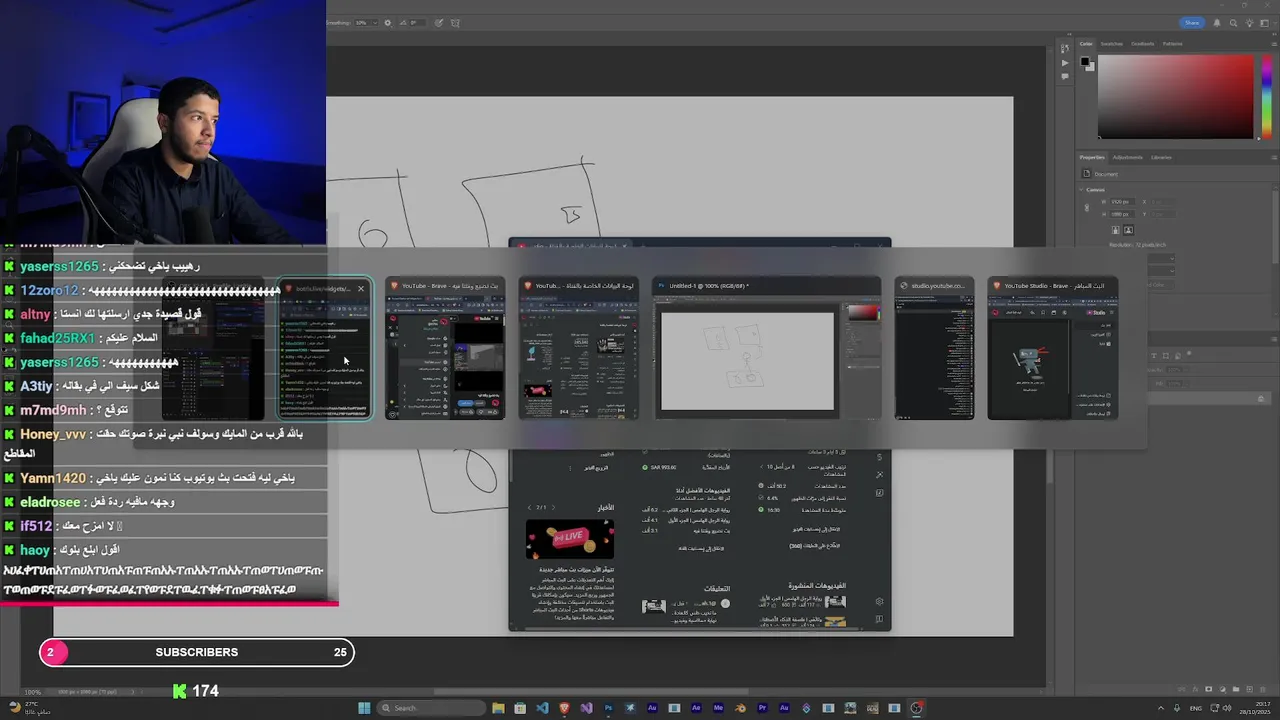This screenshot has height=720, width=1280.
Task: Open the workspace switcher icon in Photoshop
Action: point(1265,23)
